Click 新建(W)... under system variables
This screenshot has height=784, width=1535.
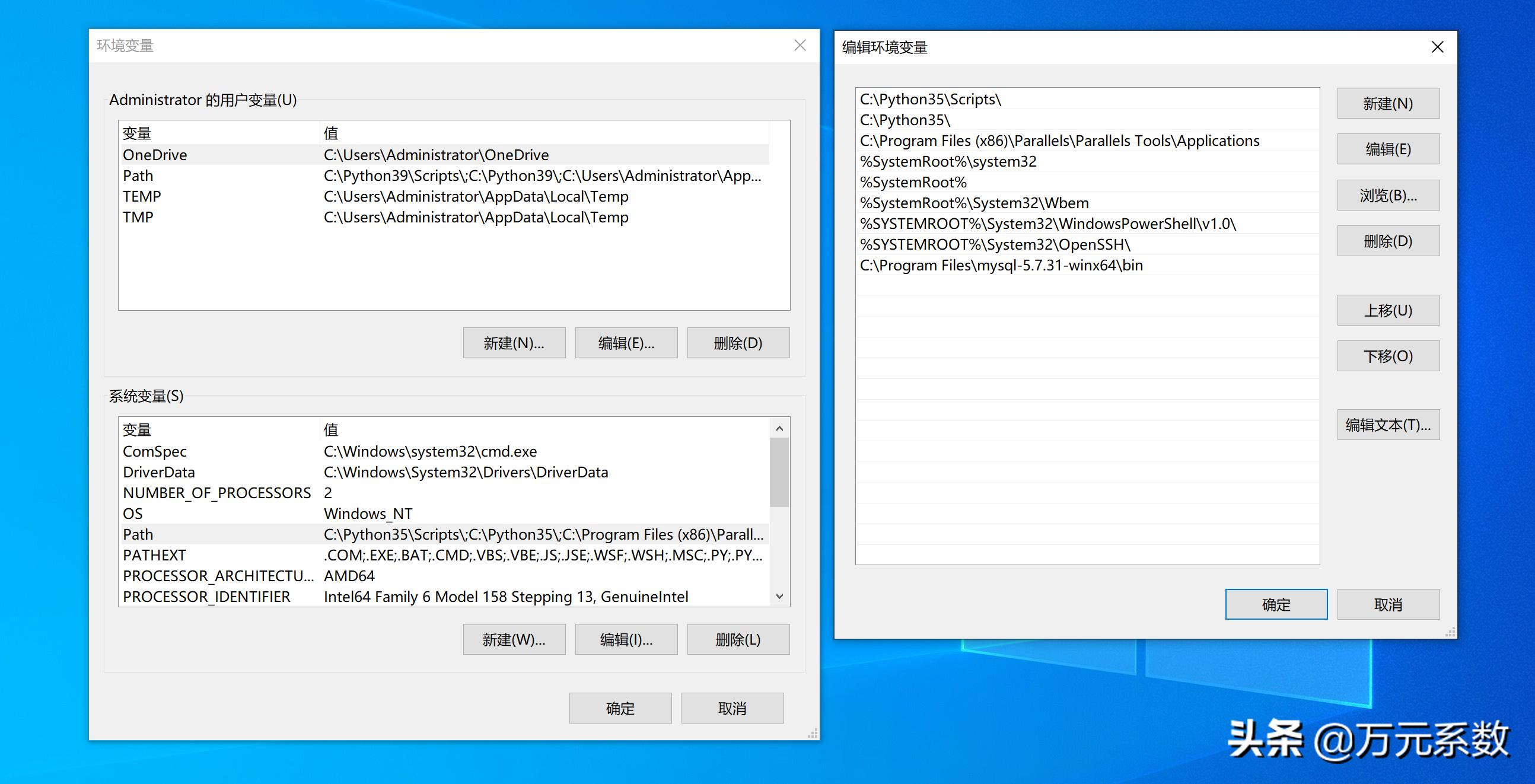514,639
